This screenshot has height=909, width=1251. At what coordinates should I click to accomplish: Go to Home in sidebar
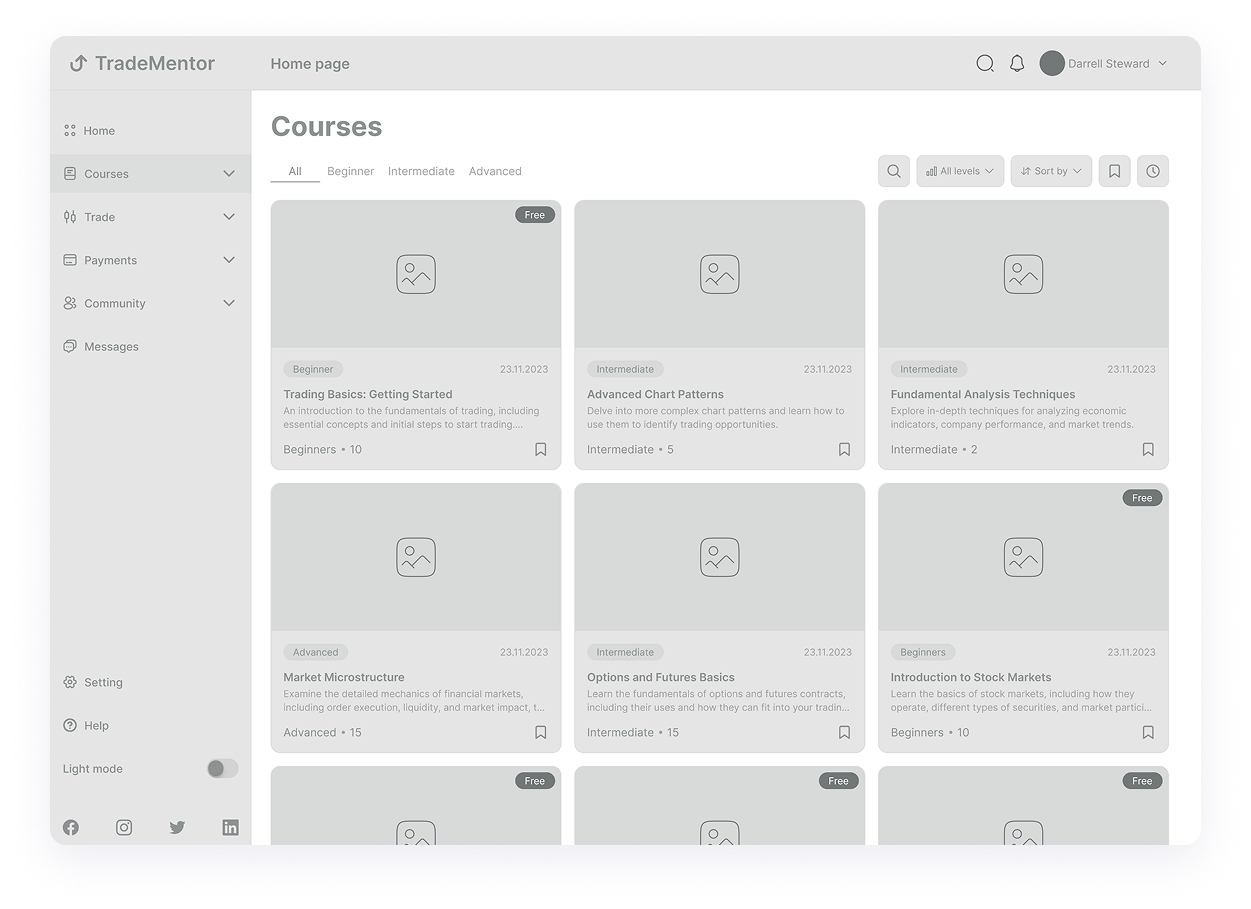tap(150, 130)
